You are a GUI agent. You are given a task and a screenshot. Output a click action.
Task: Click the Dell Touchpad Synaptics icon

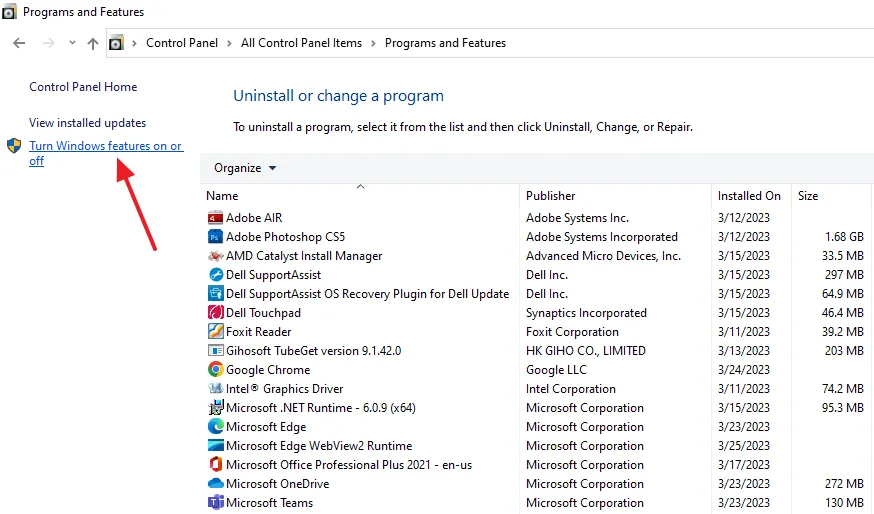pos(215,313)
